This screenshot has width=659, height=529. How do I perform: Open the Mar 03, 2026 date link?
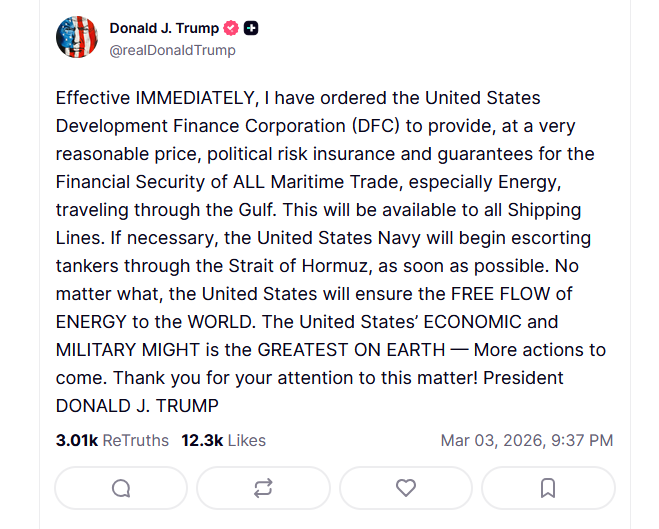[x=489, y=440]
